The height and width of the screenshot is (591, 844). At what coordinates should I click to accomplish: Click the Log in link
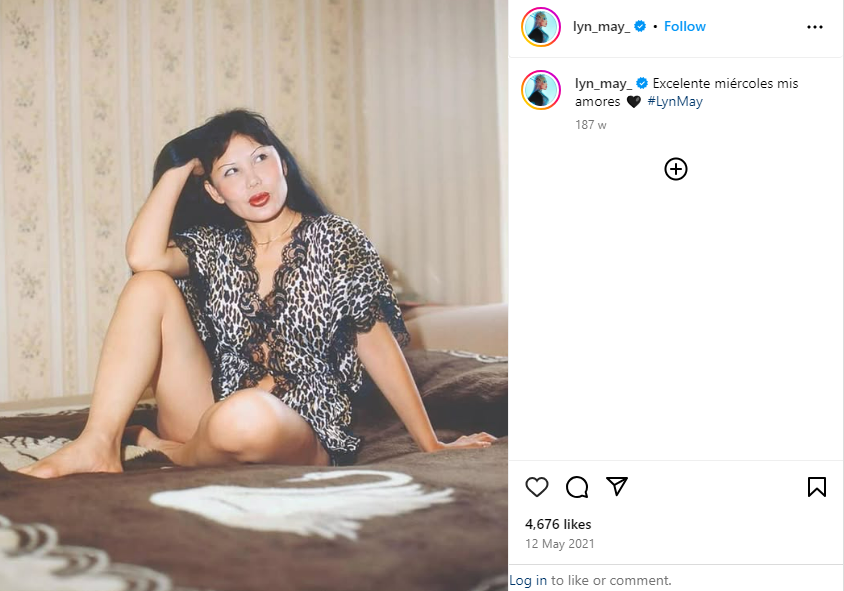[x=528, y=580]
